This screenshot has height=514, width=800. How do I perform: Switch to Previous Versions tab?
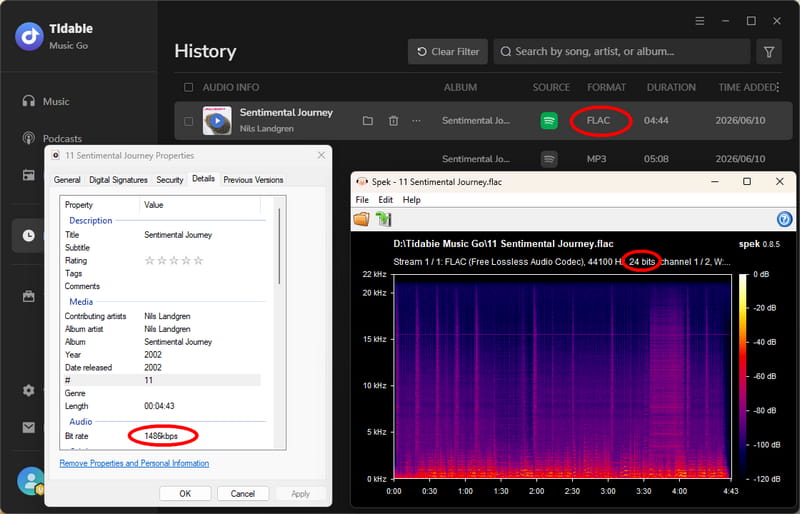click(x=253, y=180)
